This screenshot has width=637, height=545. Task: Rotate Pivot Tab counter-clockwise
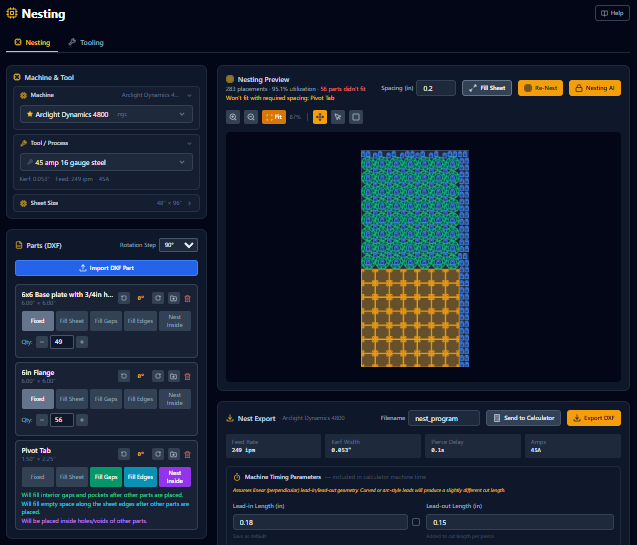(124, 454)
